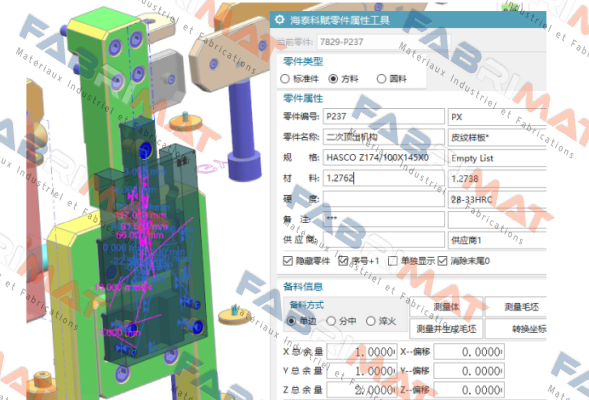This screenshot has width=589, height=400.
Task: Click the 66.000 mm dimension label
Action: pos(139,235)
